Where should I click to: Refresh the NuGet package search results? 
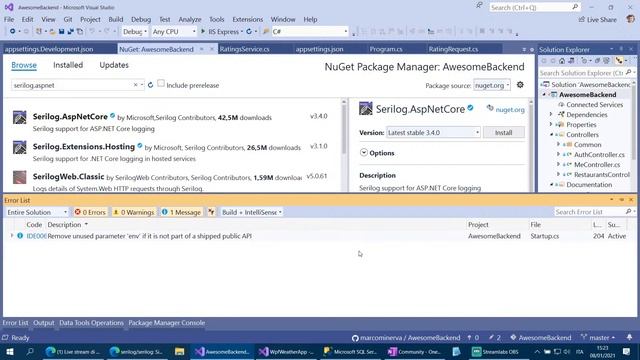coord(150,85)
